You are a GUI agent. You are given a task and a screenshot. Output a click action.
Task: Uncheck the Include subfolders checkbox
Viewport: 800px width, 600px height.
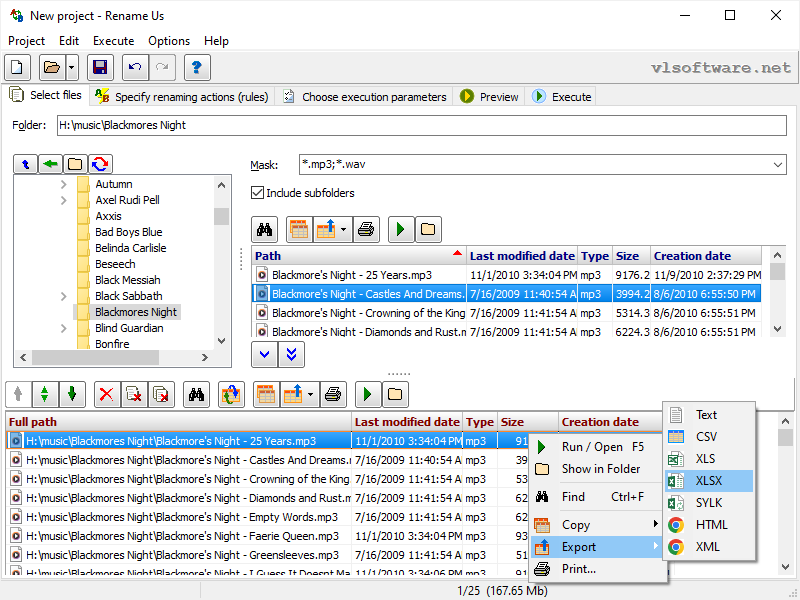point(258,193)
